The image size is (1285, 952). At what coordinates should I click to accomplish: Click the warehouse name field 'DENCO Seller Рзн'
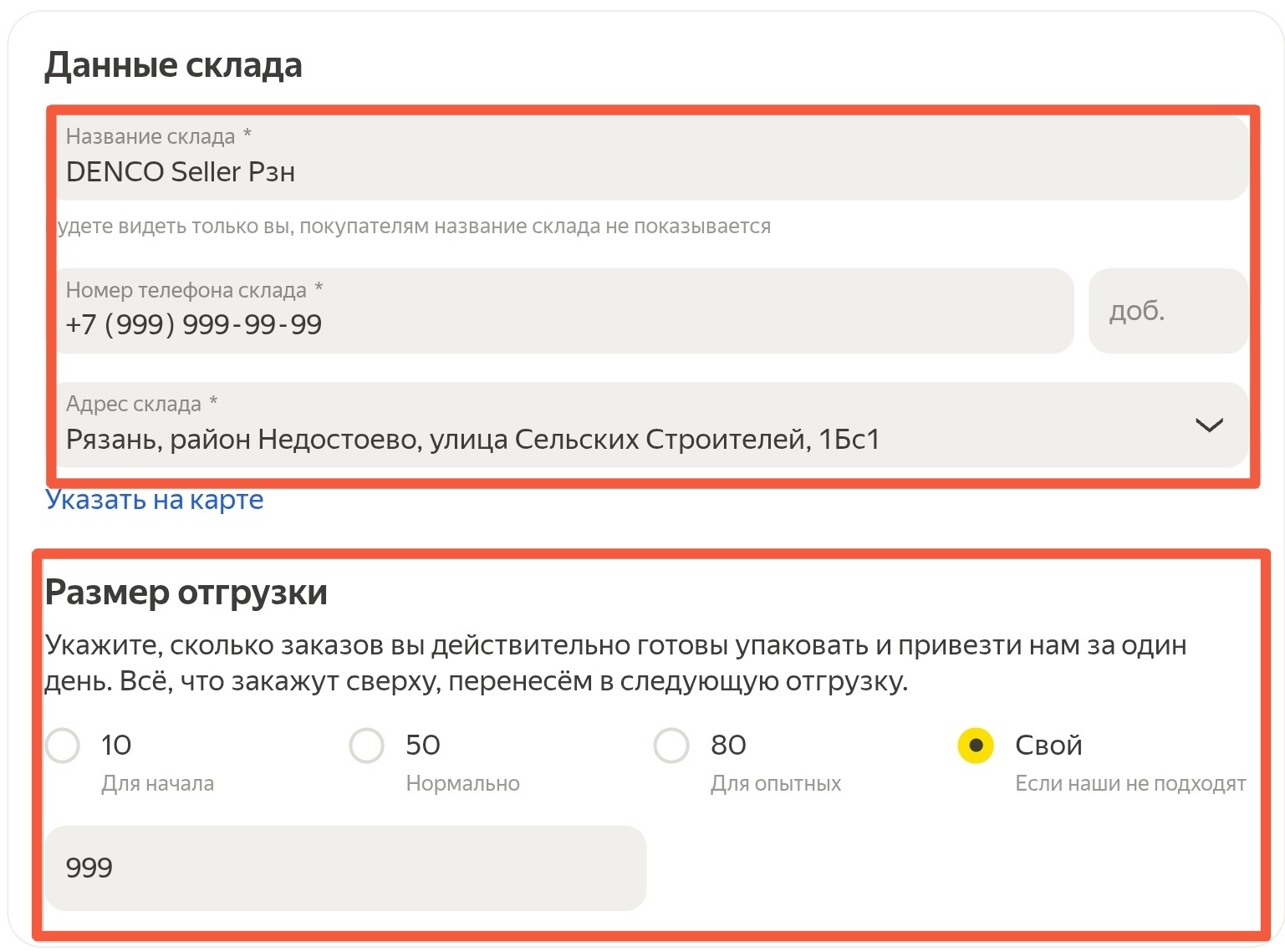click(585, 159)
